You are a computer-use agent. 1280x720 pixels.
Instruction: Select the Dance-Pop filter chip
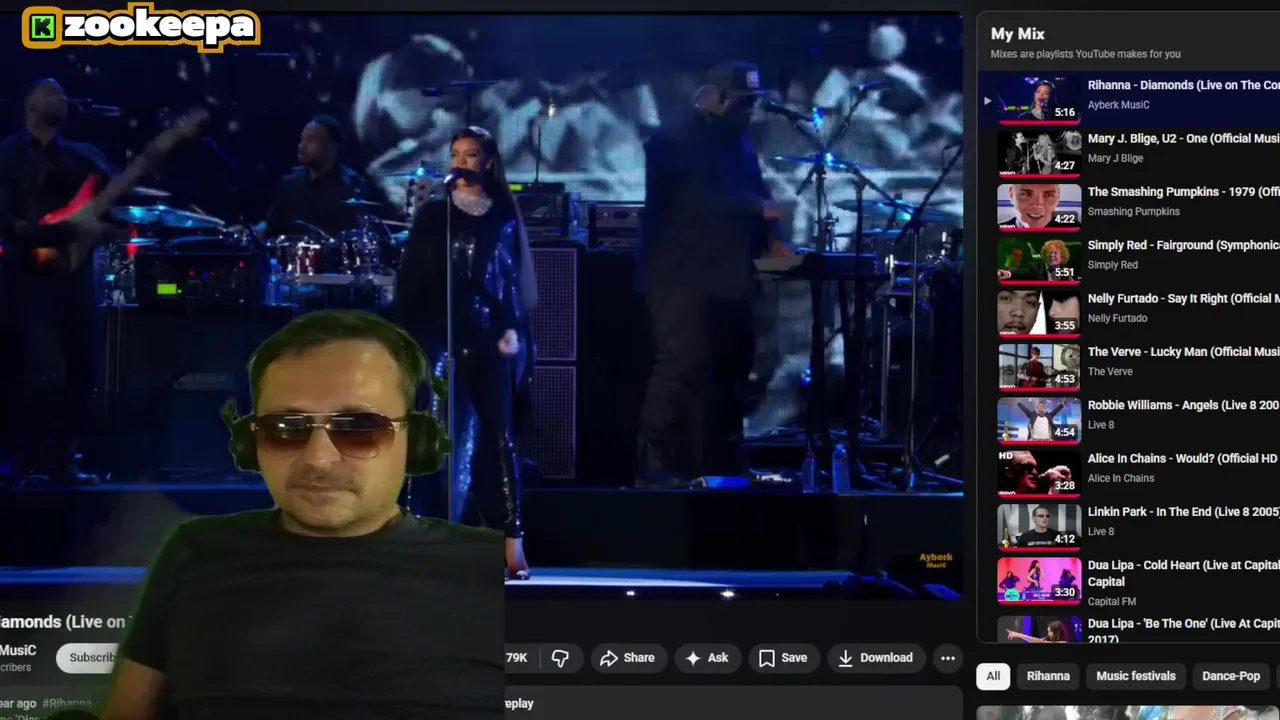1231,676
